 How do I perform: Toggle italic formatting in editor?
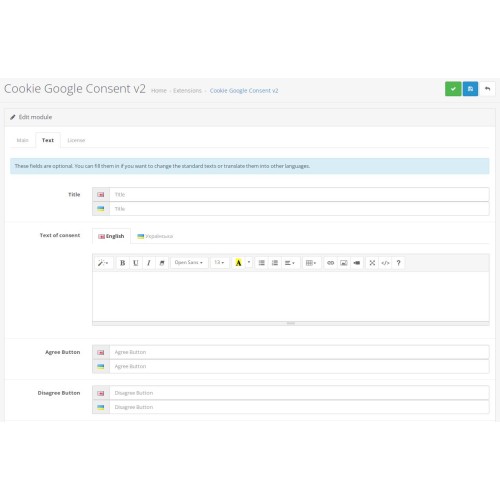click(x=149, y=263)
